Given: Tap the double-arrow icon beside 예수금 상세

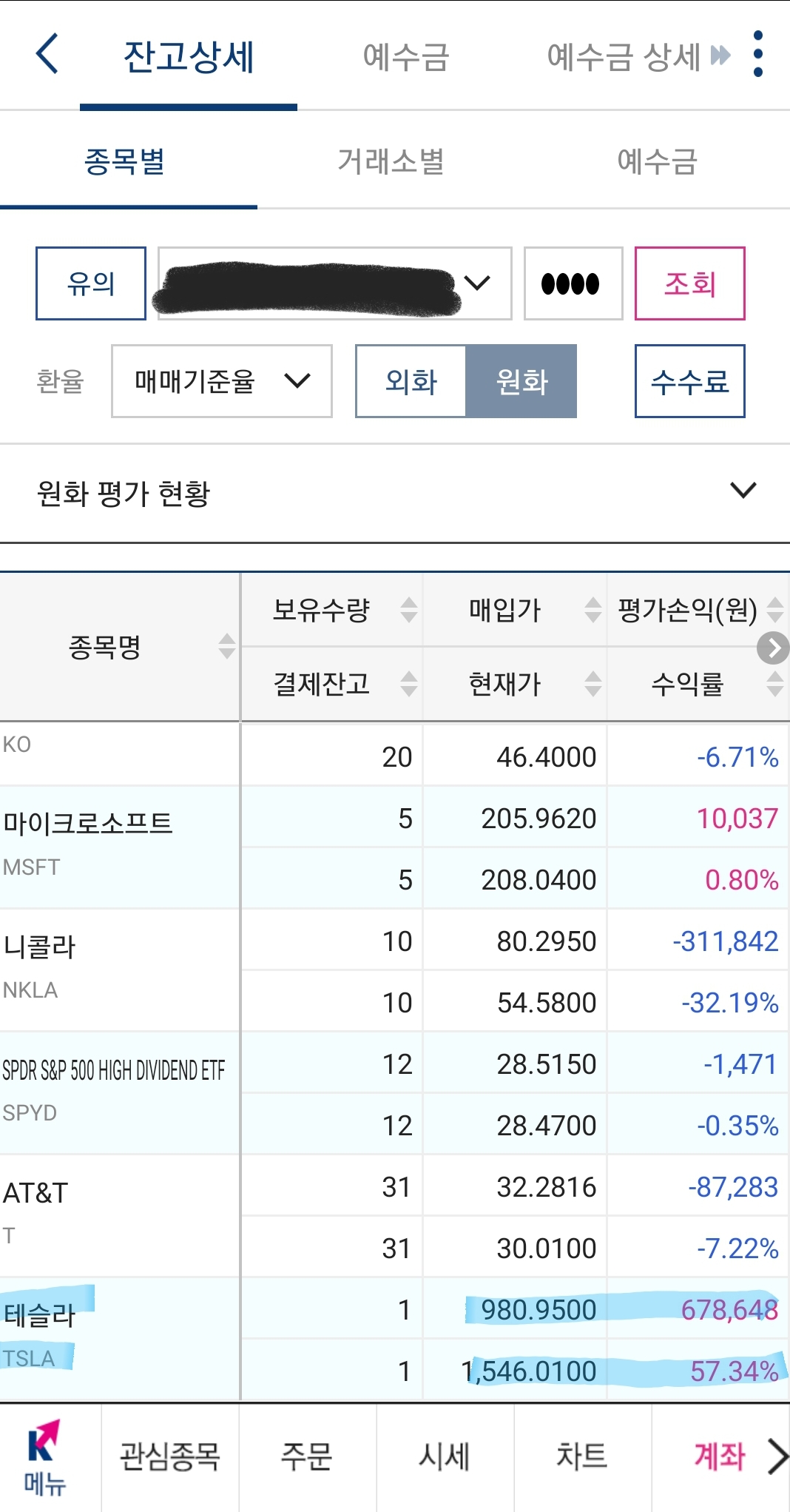Looking at the screenshot, I should [x=720, y=55].
